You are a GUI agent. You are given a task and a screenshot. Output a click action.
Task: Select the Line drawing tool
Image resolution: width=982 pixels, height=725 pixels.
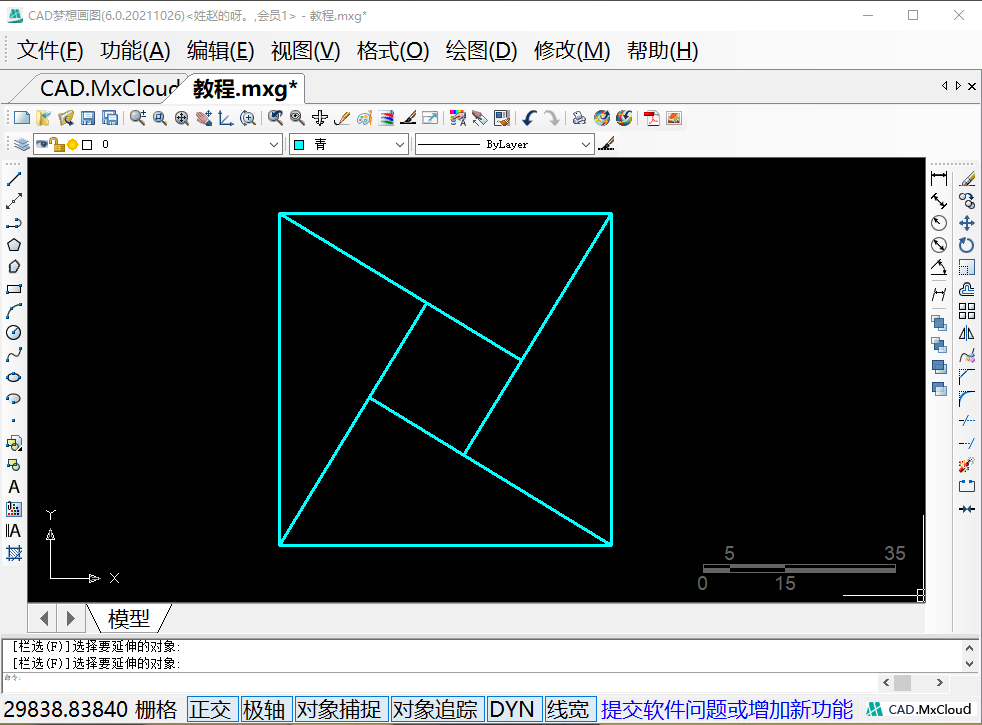click(x=14, y=179)
